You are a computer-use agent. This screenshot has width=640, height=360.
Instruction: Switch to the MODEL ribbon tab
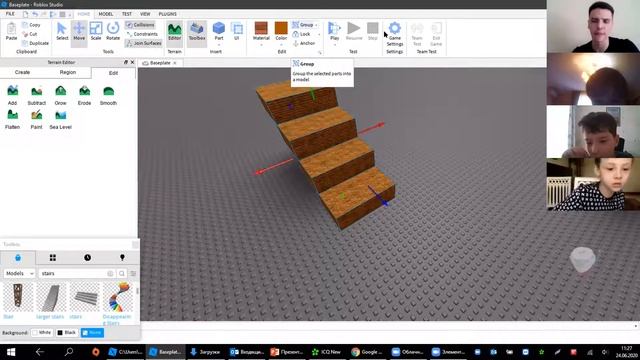click(x=106, y=14)
